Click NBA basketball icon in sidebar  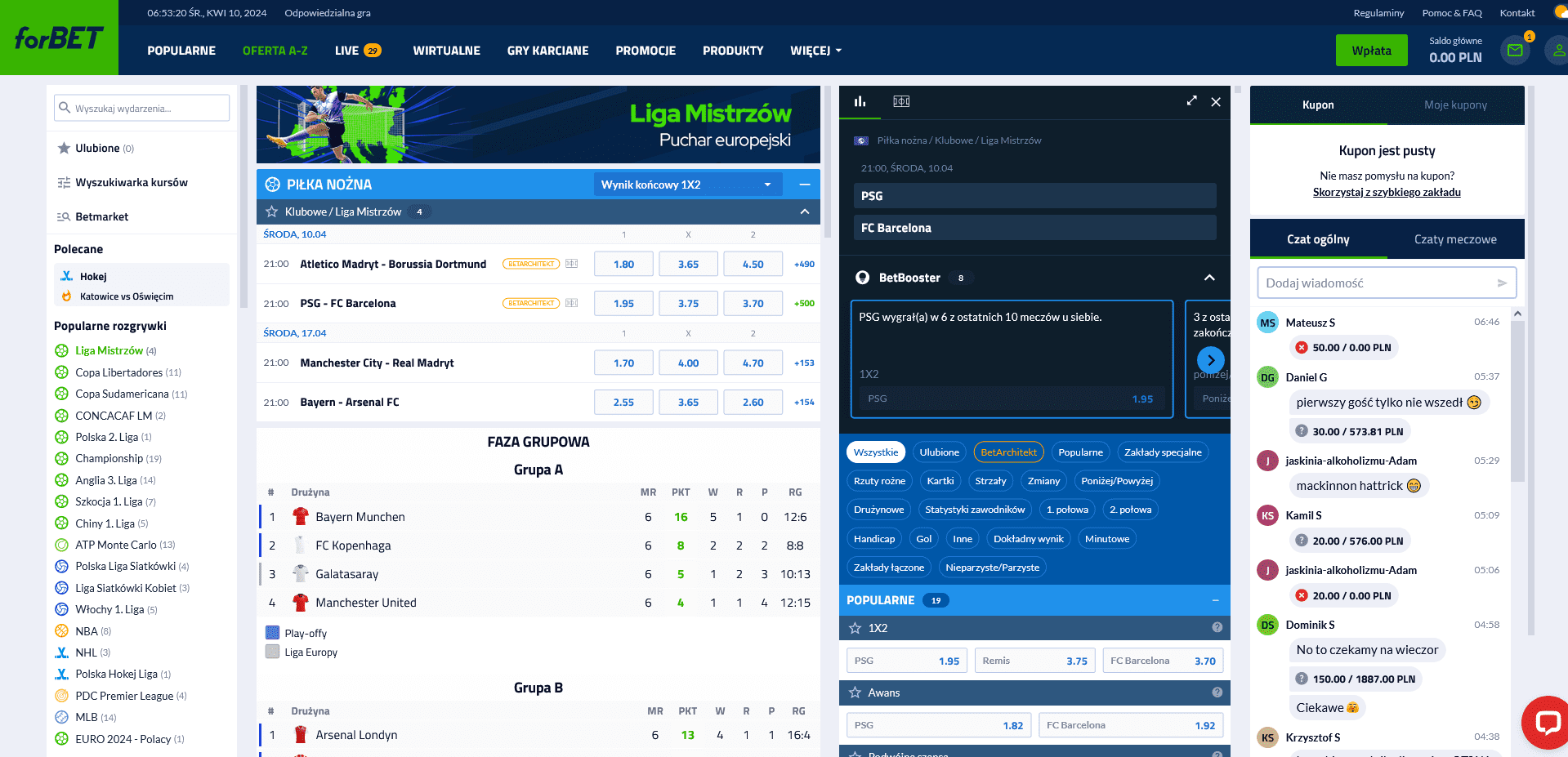point(61,630)
